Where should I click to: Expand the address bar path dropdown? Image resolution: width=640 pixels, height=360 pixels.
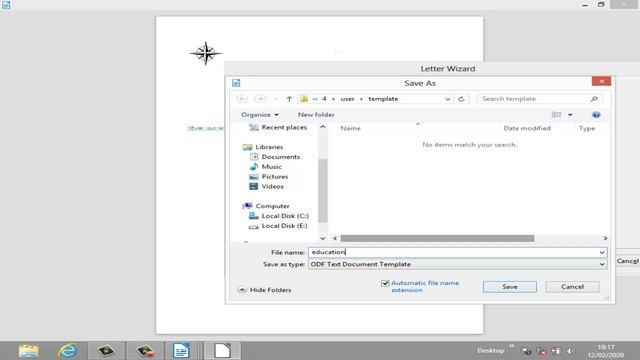447,99
